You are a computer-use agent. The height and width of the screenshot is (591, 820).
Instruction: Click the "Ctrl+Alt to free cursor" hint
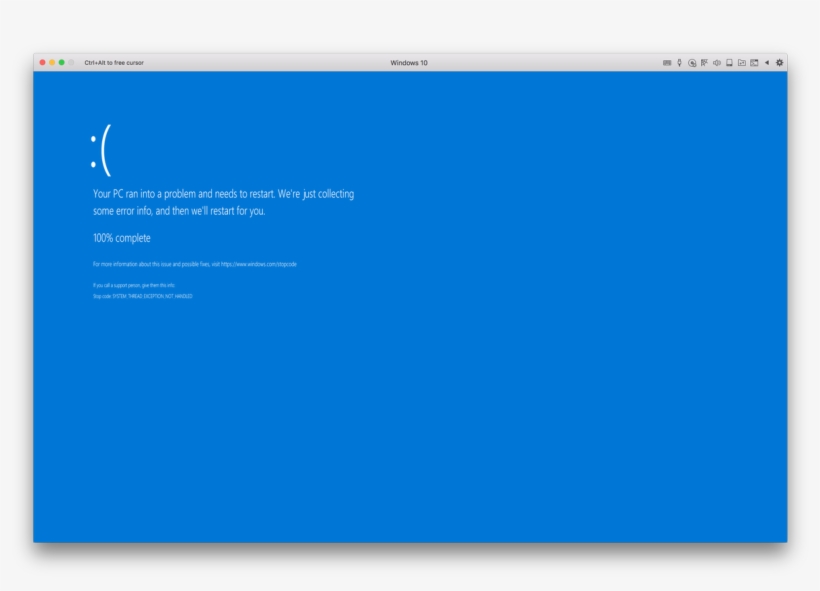pyautogui.click(x=113, y=62)
